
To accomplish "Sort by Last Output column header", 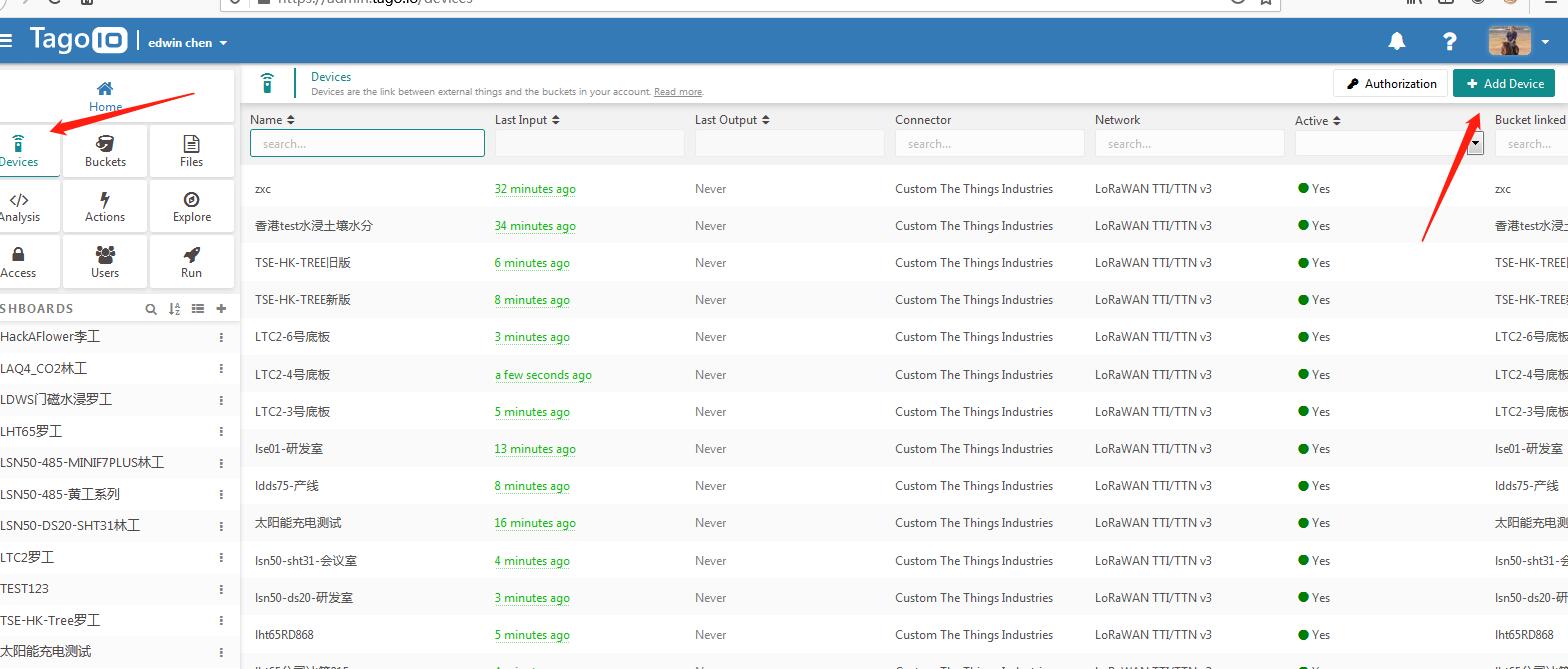I will pyautogui.click(x=732, y=120).
